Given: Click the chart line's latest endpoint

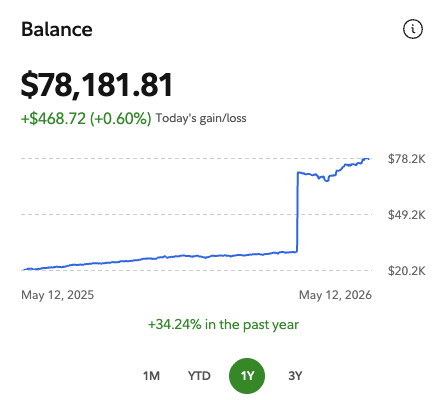Looking at the screenshot, I should click(x=369, y=159).
